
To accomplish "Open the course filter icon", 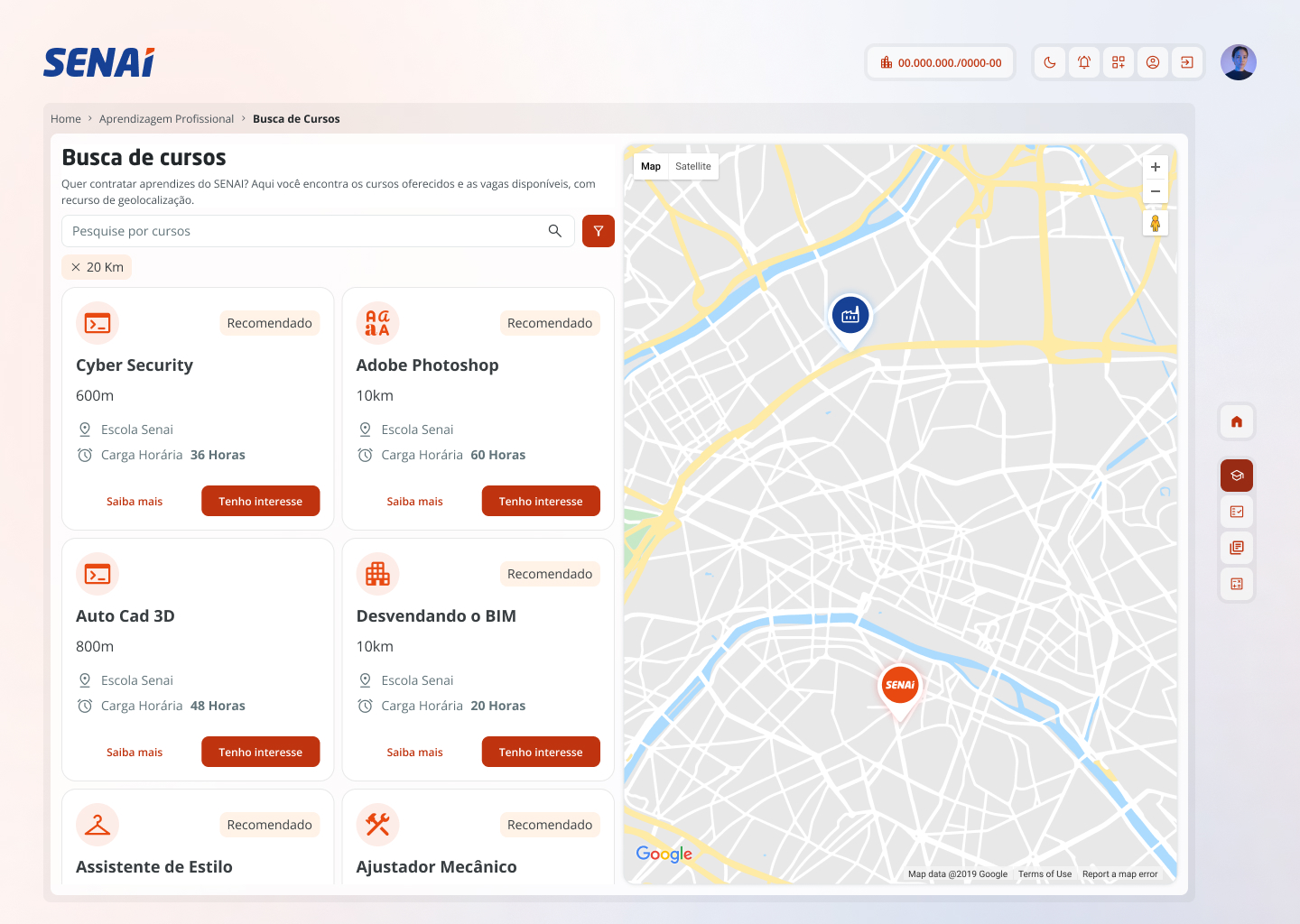I will coord(598,230).
